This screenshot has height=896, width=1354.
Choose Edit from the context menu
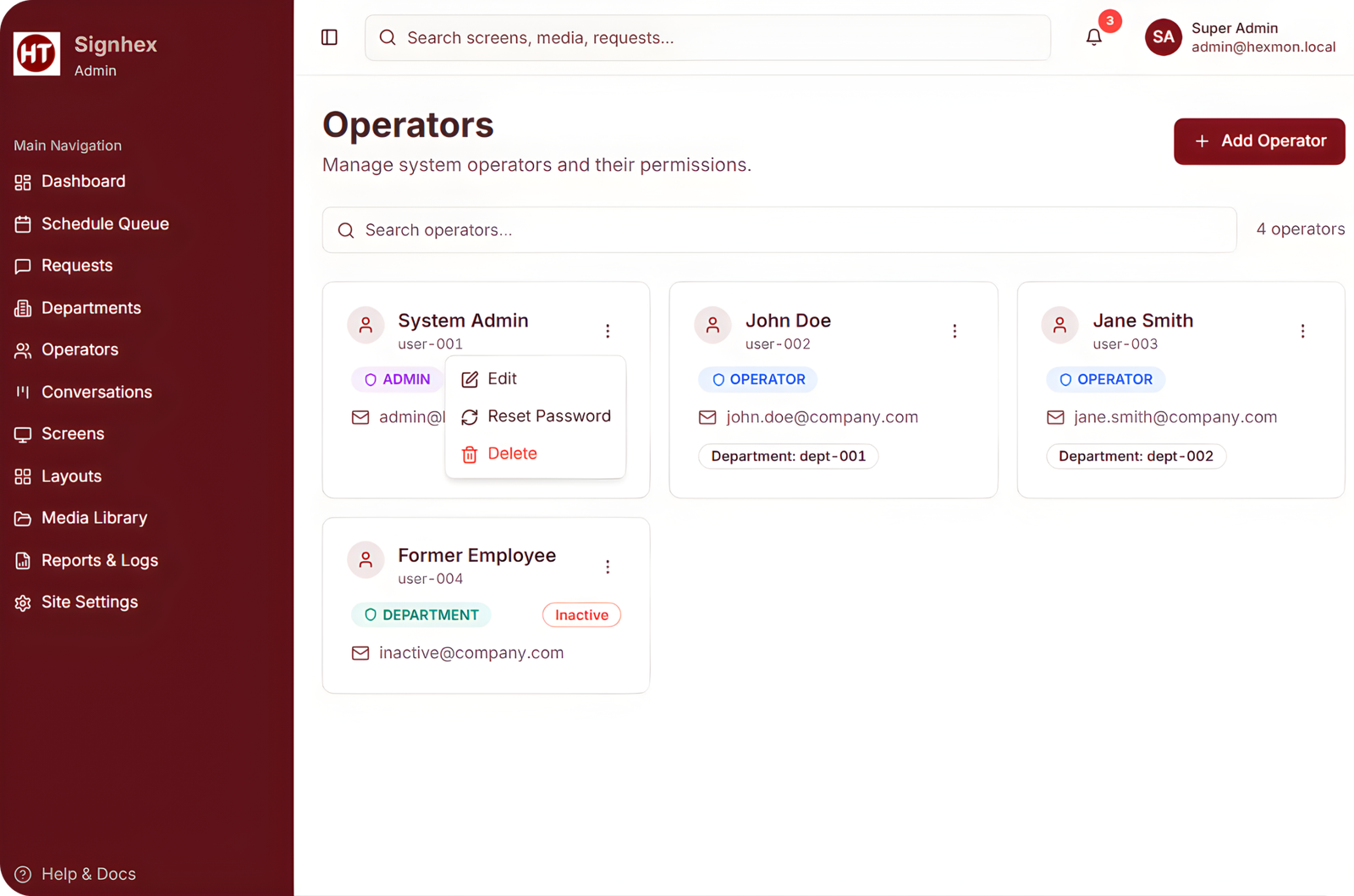tap(501, 379)
